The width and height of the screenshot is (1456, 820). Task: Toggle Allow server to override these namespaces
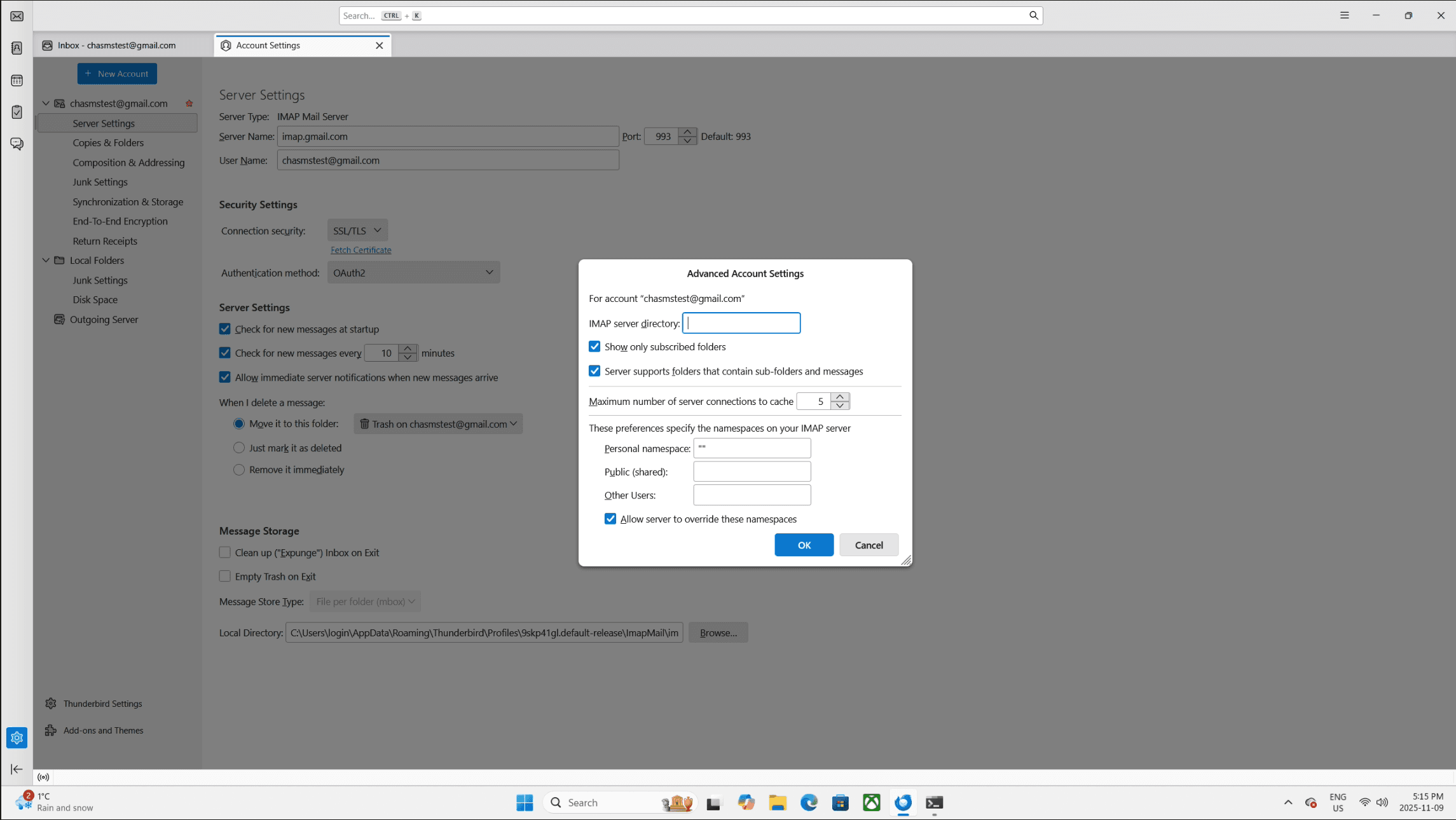coord(610,519)
